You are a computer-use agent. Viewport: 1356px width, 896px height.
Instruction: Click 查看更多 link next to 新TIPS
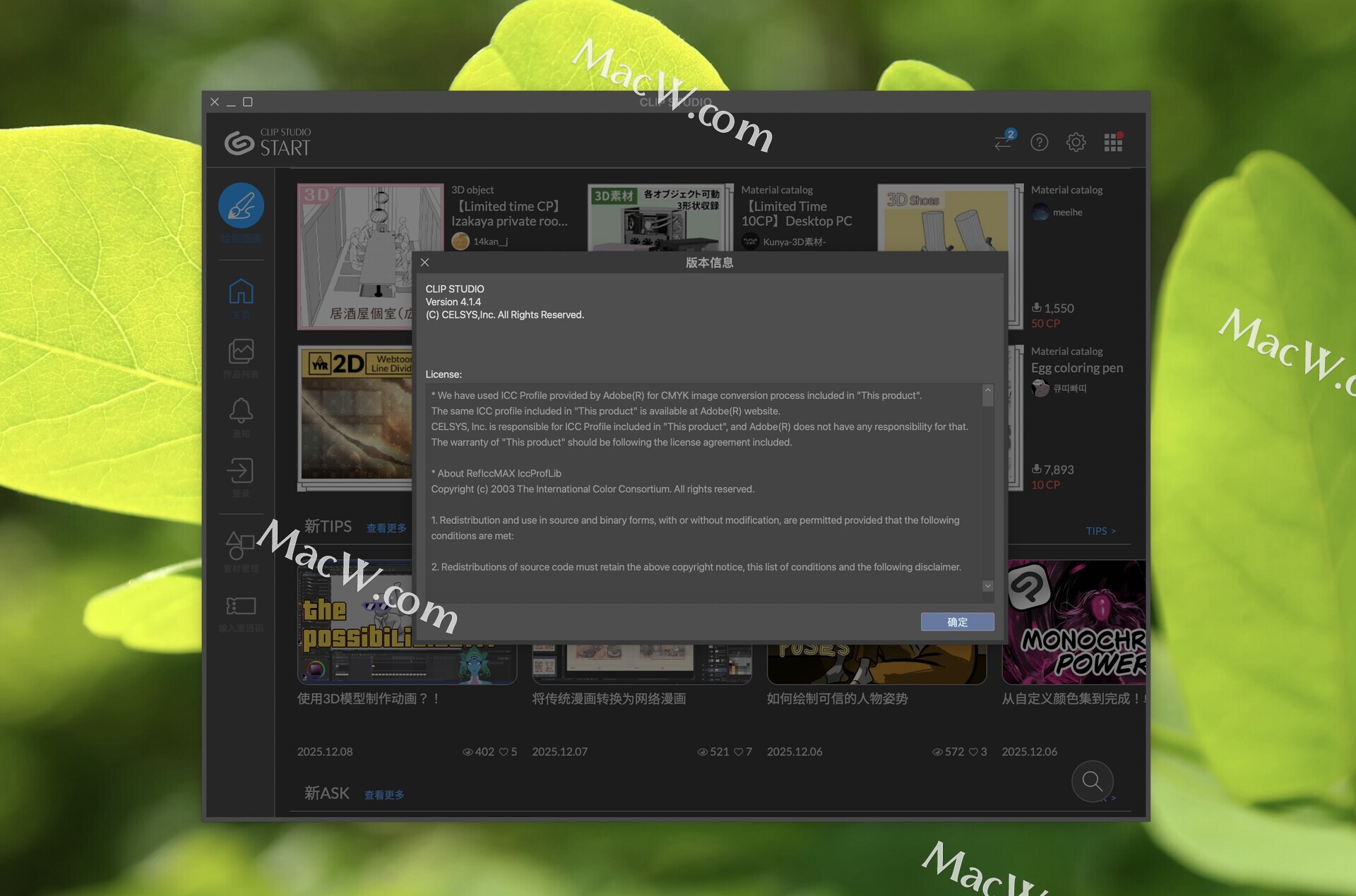(386, 528)
